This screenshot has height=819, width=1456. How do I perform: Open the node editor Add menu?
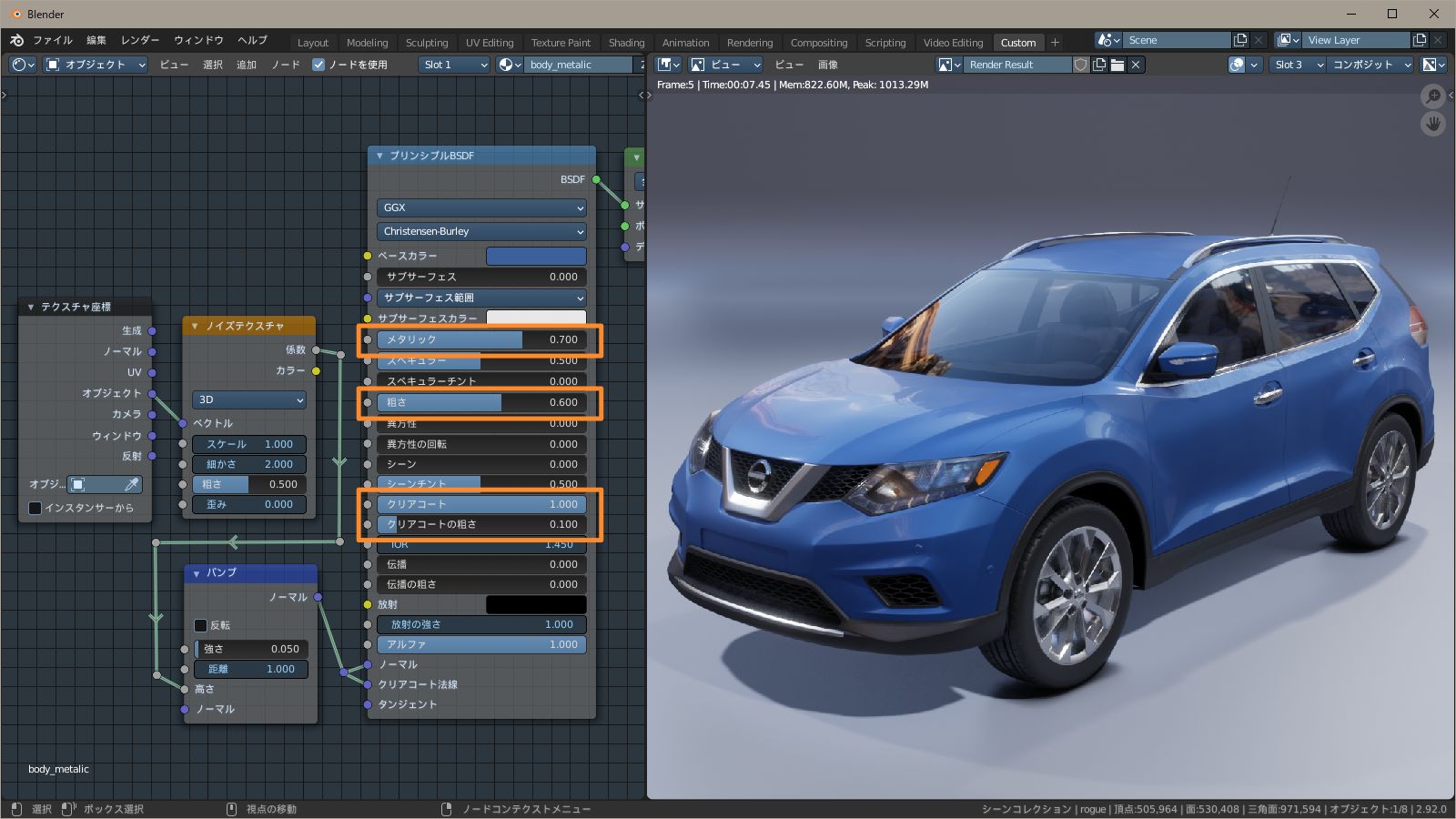click(247, 65)
